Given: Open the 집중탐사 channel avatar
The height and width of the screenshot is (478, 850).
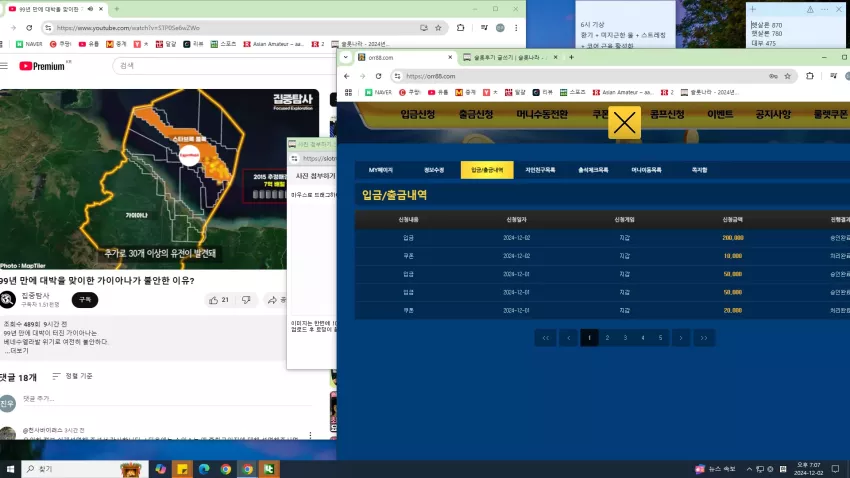Looking at the screenshot, I should (8, 299).
